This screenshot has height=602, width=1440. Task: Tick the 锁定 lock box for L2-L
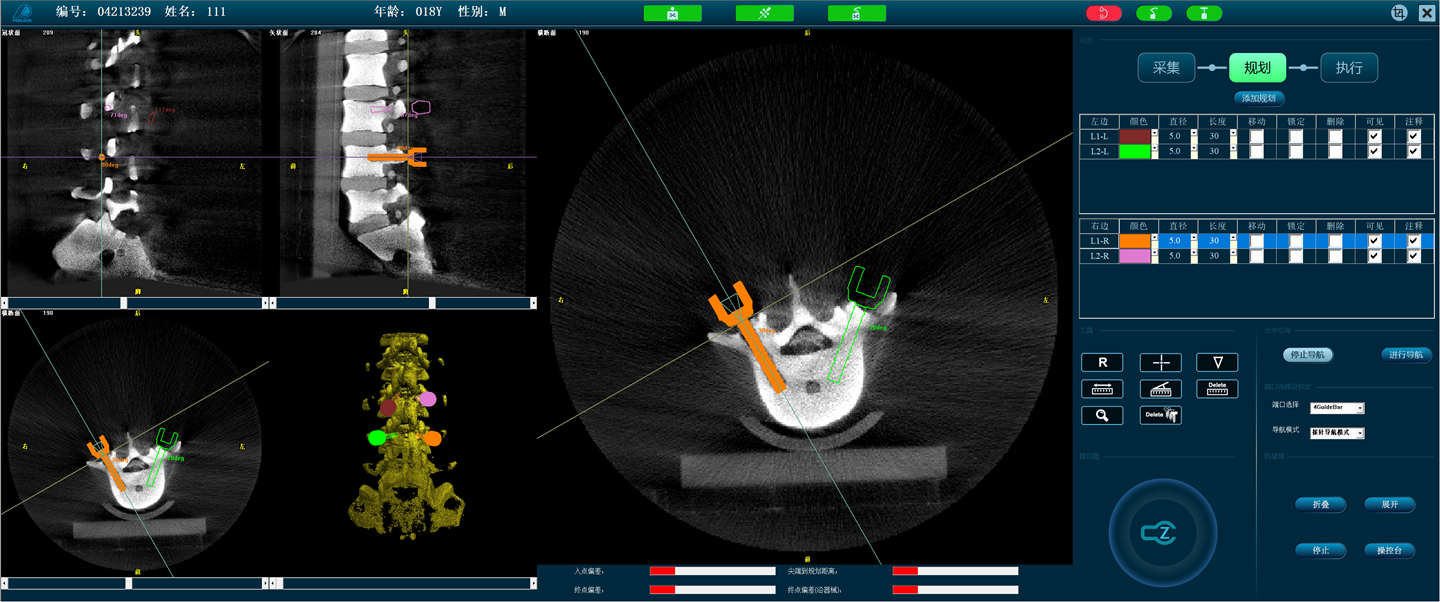tap(1295, 151)
